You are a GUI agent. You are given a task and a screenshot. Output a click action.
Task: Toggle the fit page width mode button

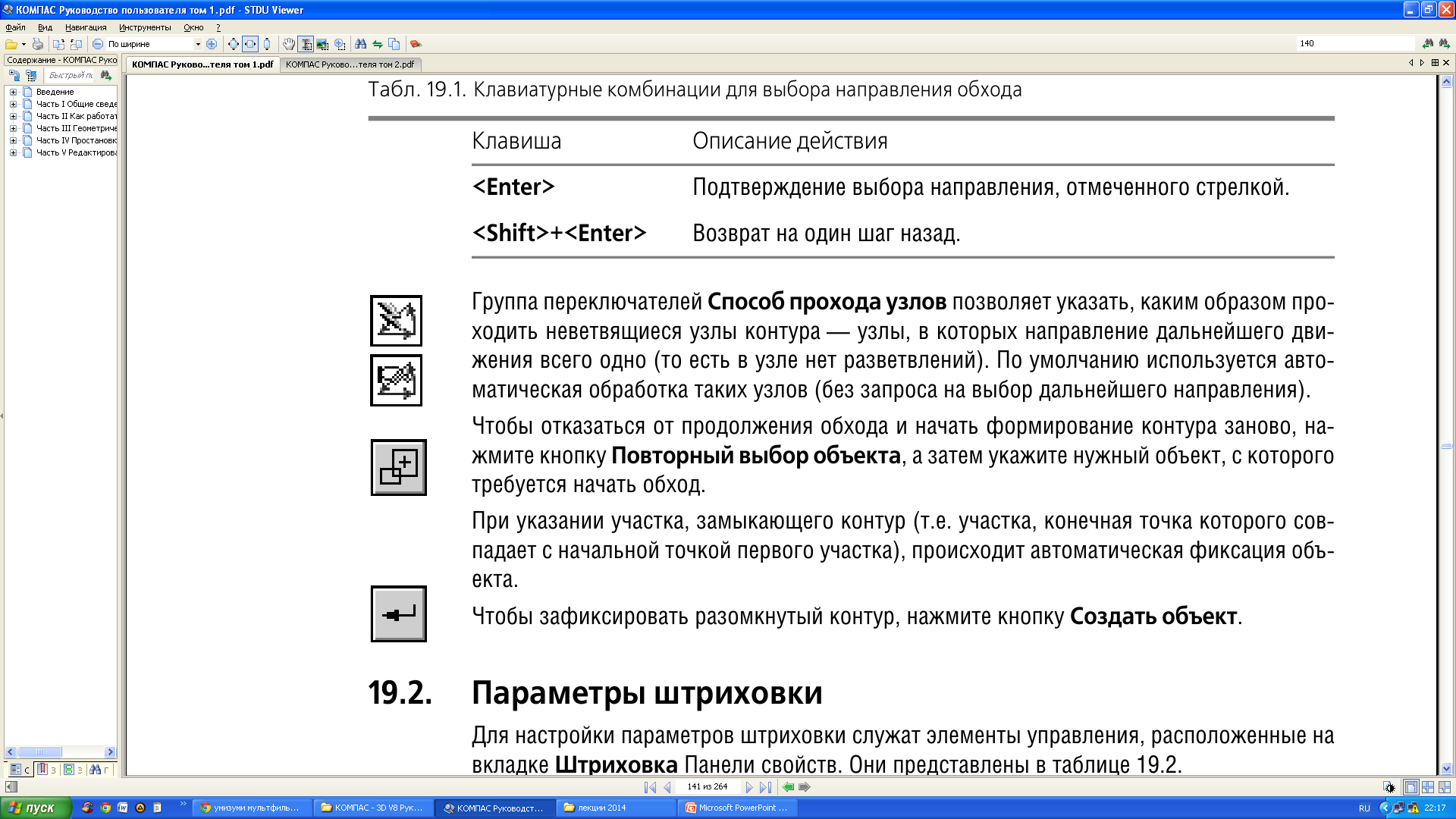pyautogui.click(x=250, y=44)
